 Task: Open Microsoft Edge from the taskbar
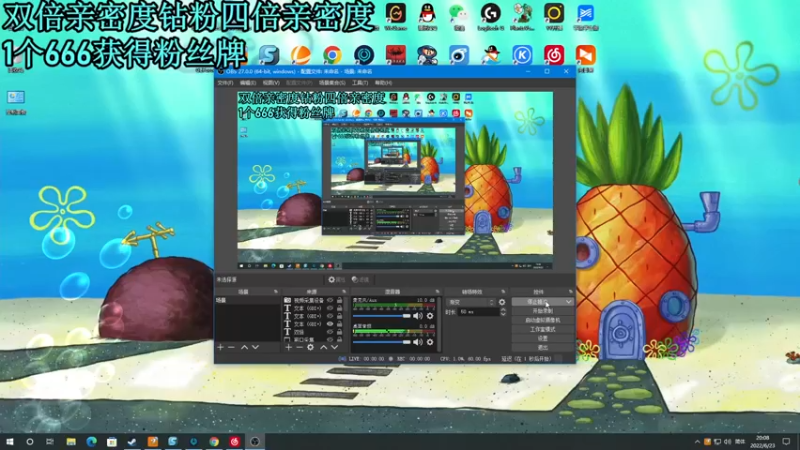(91, 441)
